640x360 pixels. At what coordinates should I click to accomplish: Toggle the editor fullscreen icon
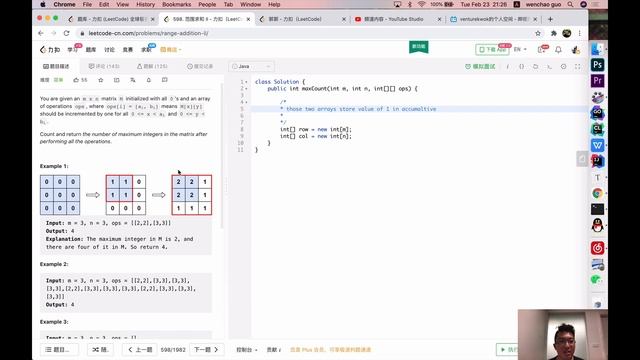coord(577,66)
